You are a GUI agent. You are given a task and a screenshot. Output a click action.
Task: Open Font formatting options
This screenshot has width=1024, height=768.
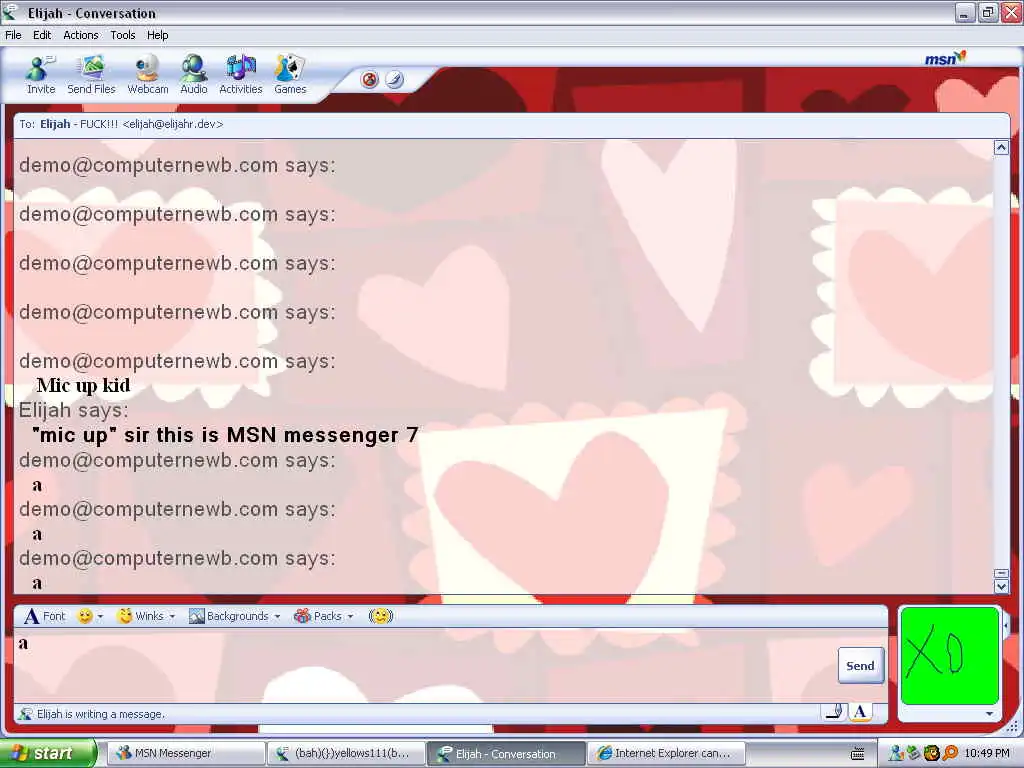[44, 616]
